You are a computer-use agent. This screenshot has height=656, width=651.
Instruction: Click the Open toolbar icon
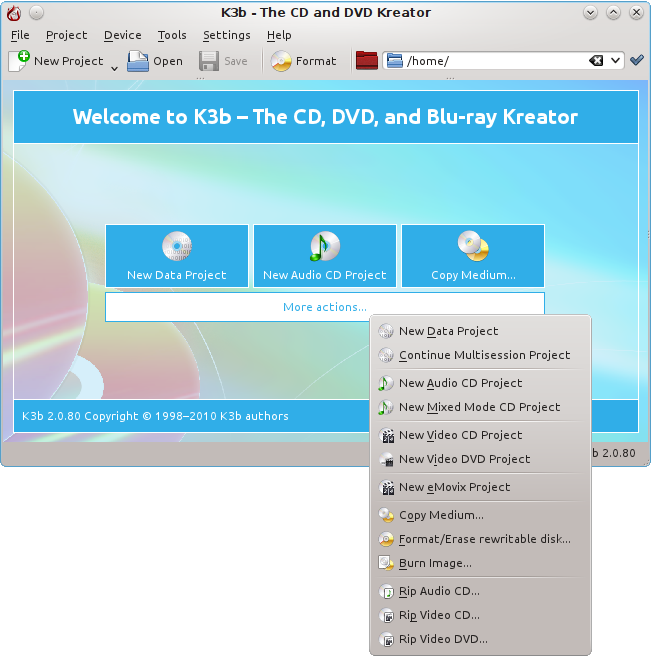(x=138, y=61)
